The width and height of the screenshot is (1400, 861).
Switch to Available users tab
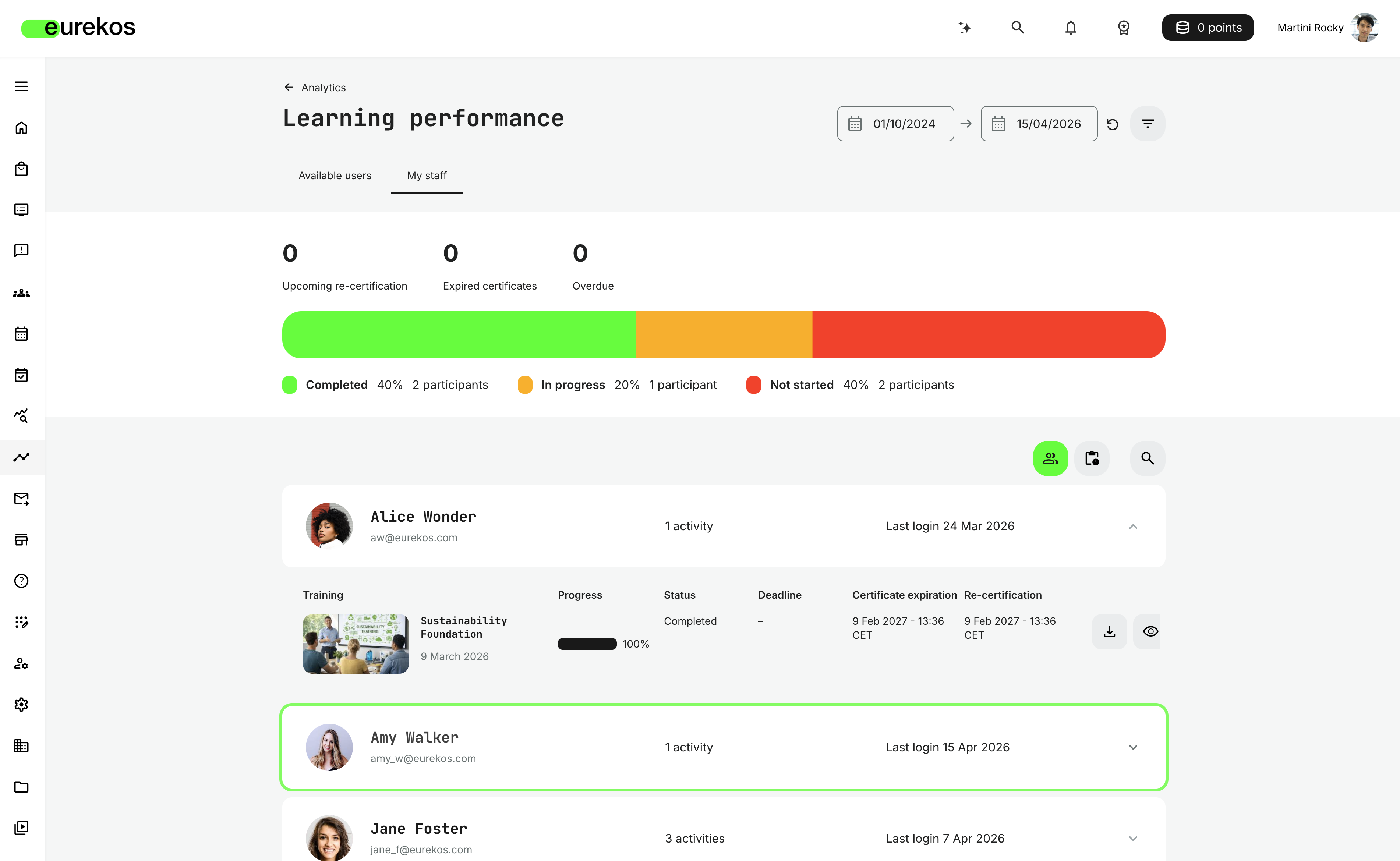(335, 176)
